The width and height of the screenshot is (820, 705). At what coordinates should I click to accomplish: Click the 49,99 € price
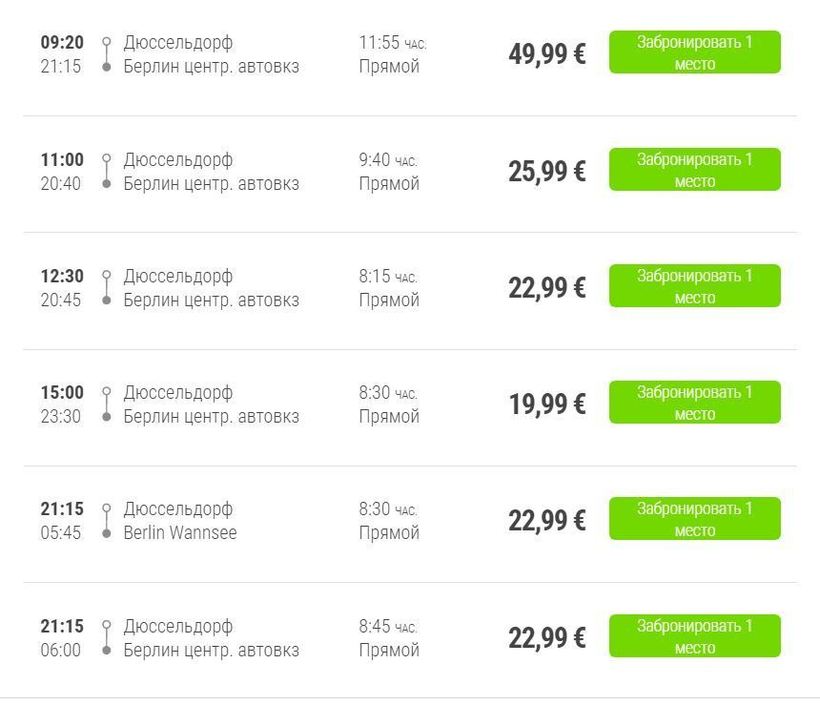tap(547, 55)
